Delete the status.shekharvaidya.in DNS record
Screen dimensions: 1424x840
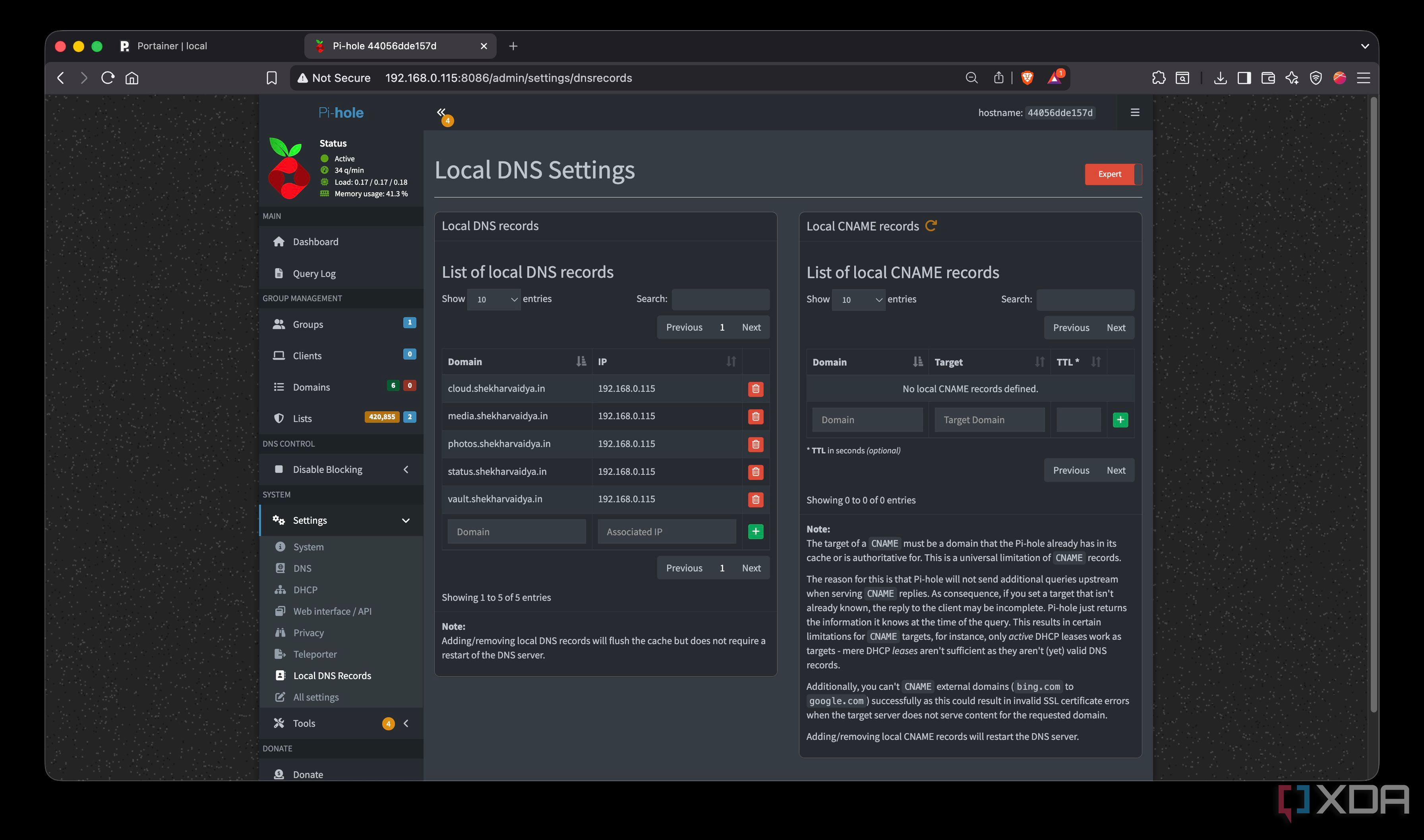pyautogui.click(x=755, y=472)
